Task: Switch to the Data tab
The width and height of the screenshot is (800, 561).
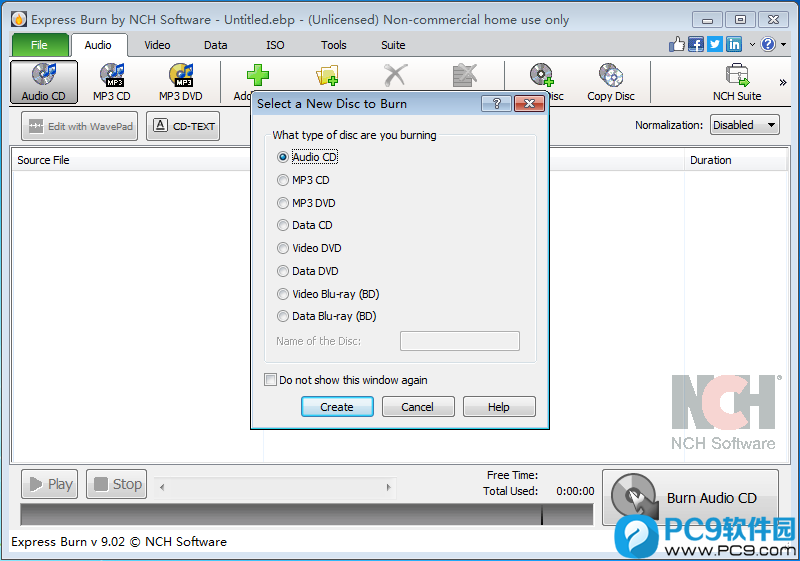Action: (x=216, y=45)
